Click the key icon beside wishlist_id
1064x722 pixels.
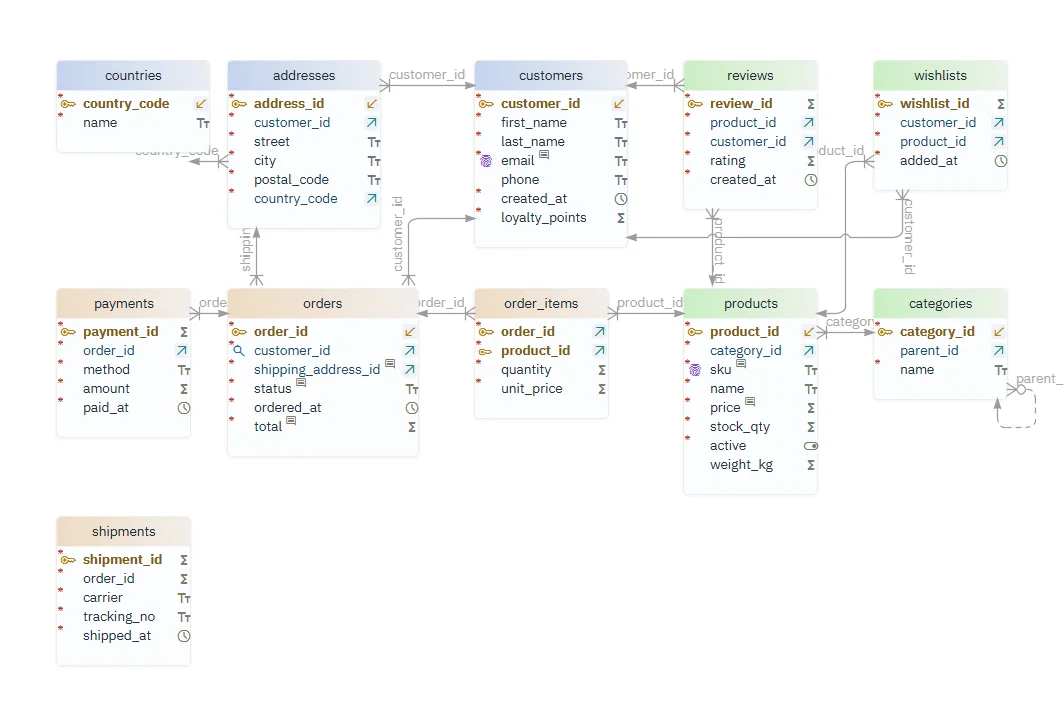click(885, 104)
